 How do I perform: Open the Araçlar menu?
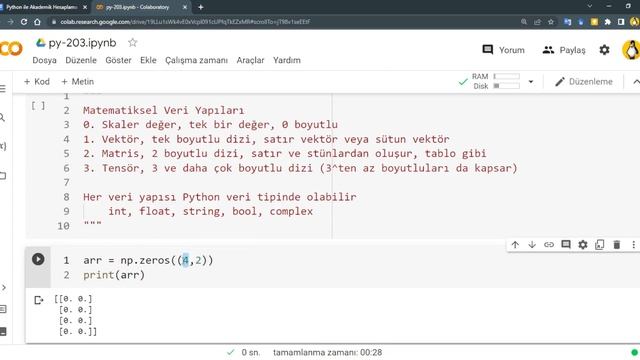point(250,60)
